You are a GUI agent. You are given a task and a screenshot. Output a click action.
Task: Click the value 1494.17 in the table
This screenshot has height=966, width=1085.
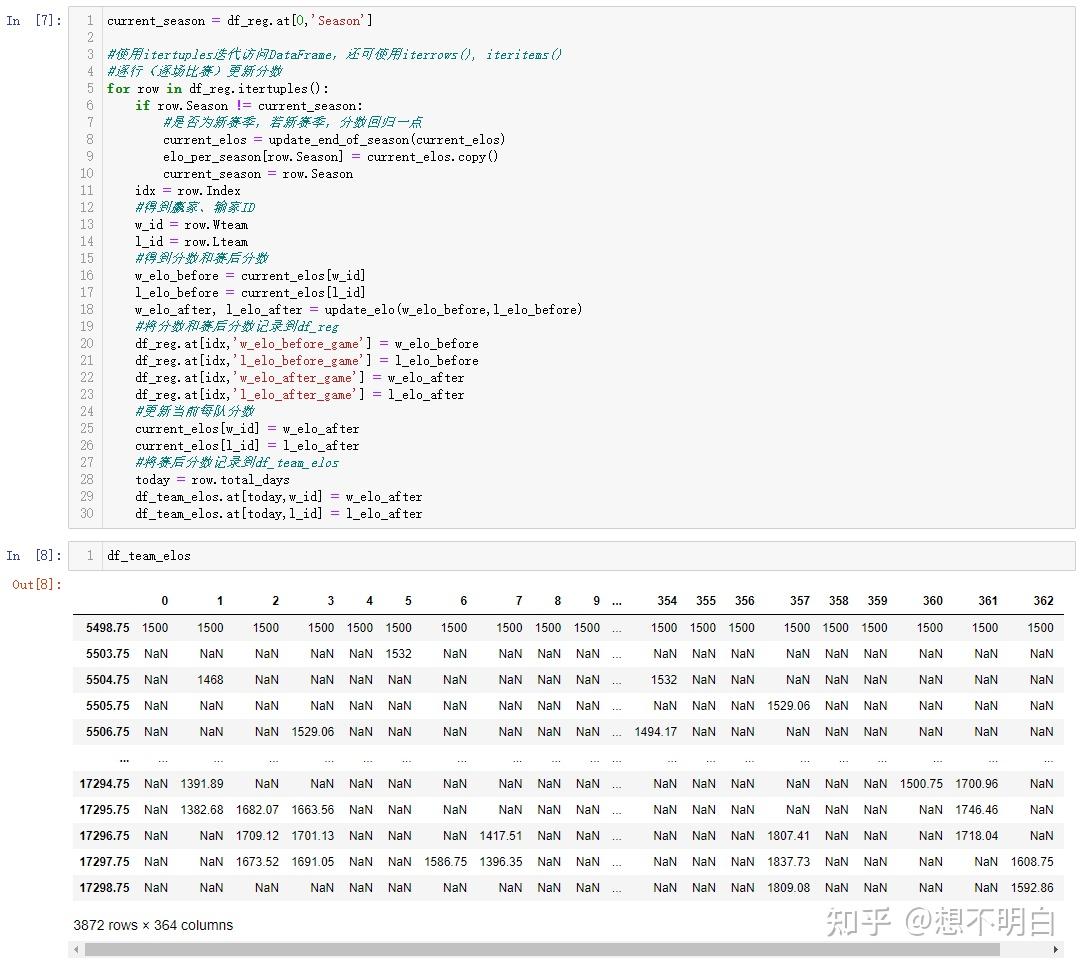tap(659, 732)
